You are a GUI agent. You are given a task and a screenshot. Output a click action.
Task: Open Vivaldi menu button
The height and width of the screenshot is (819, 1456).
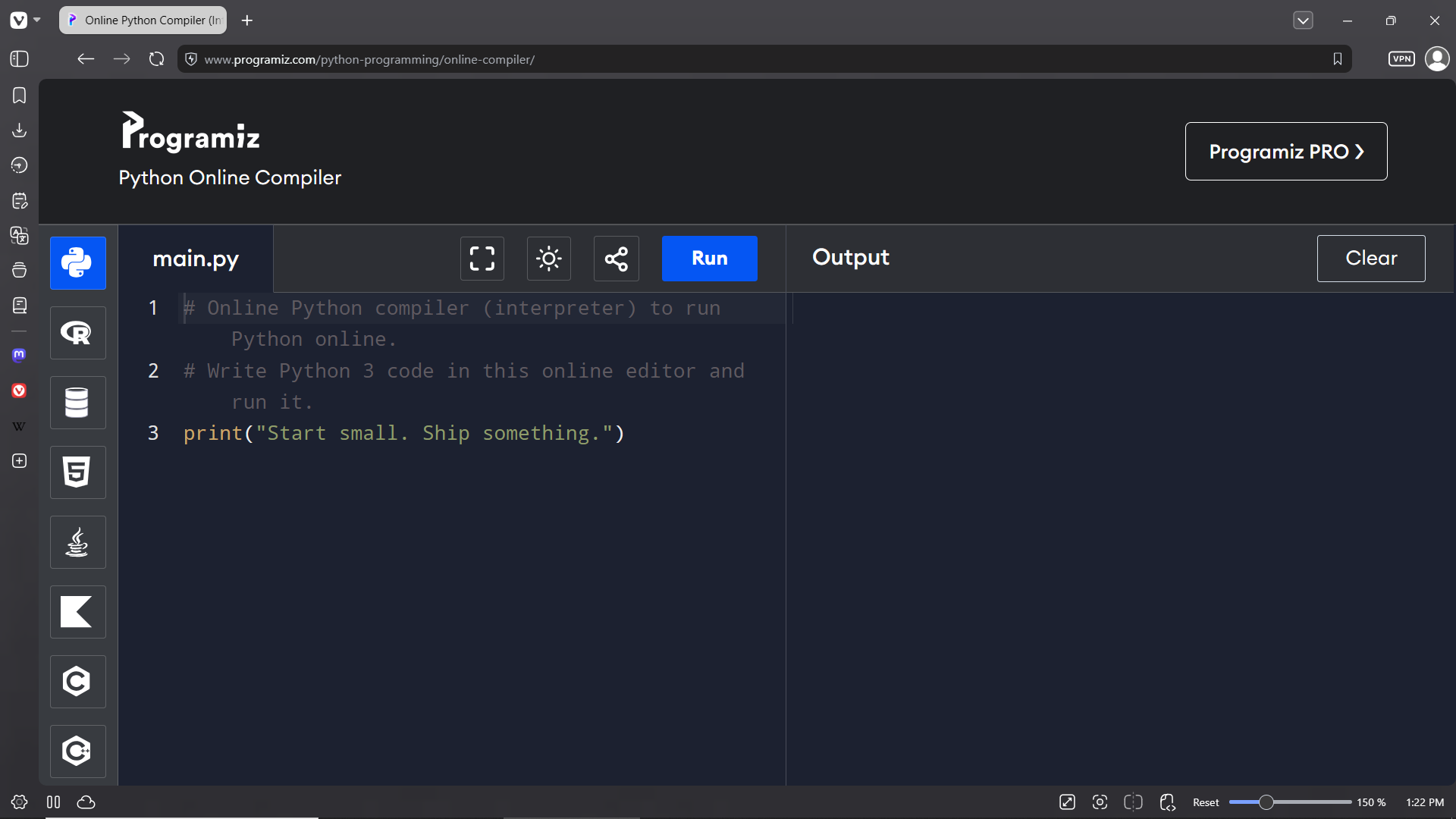tap(24, 20)
